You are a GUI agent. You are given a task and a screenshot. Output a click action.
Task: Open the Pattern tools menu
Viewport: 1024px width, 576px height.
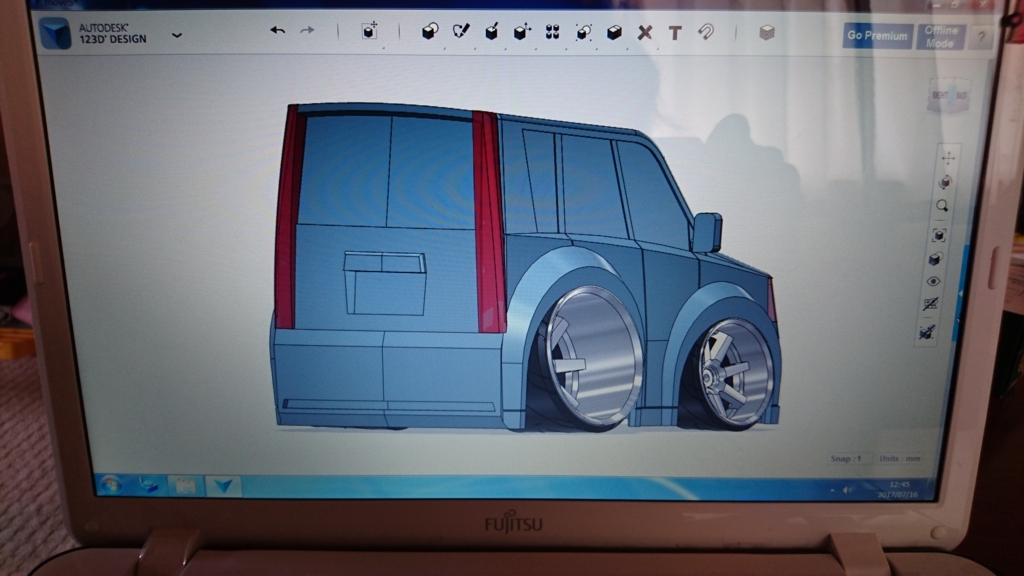(552, 31)
